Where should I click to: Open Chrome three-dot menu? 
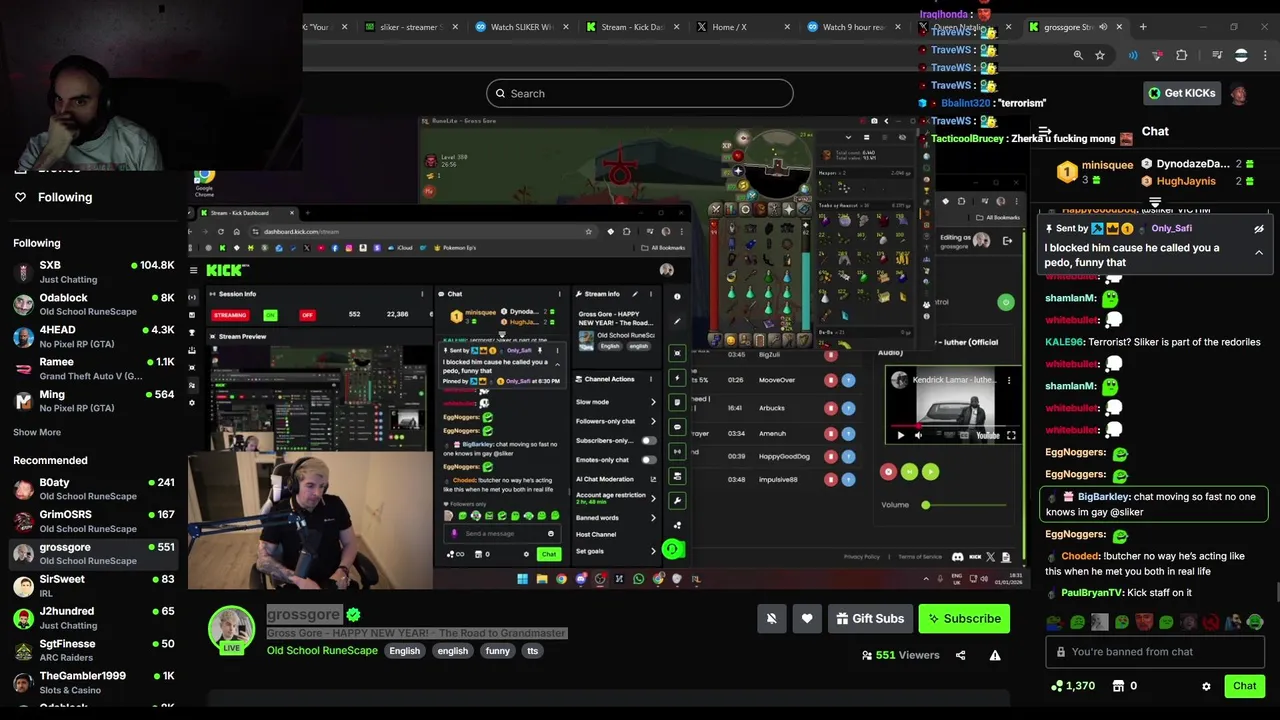tap(1265, 55)
